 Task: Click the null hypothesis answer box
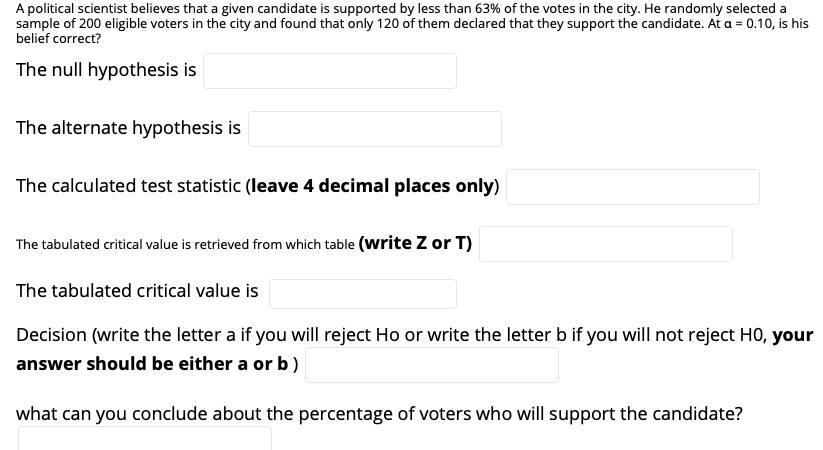[330, 71]
